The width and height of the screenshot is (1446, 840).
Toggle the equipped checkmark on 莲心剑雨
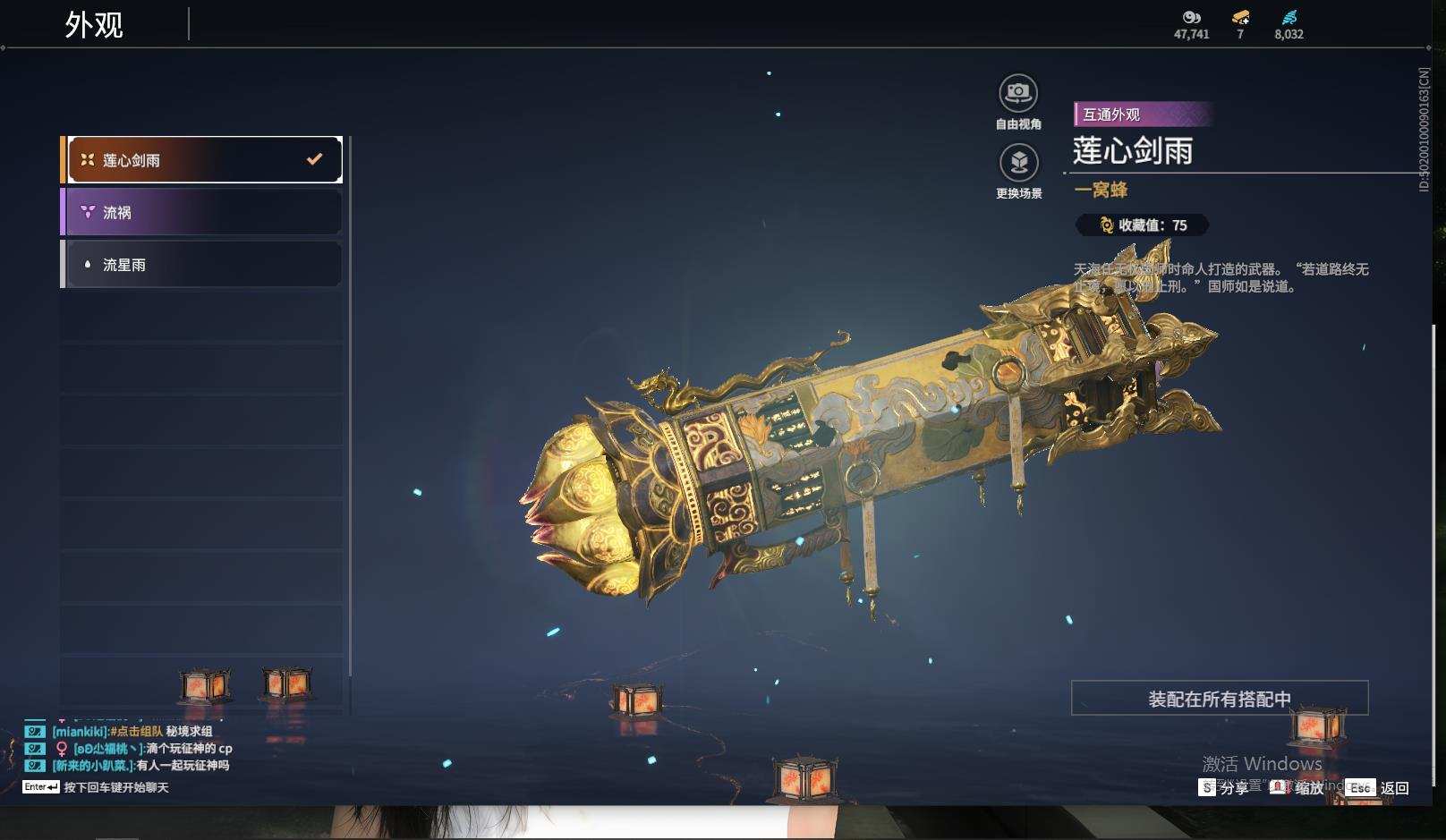[314, 159]
